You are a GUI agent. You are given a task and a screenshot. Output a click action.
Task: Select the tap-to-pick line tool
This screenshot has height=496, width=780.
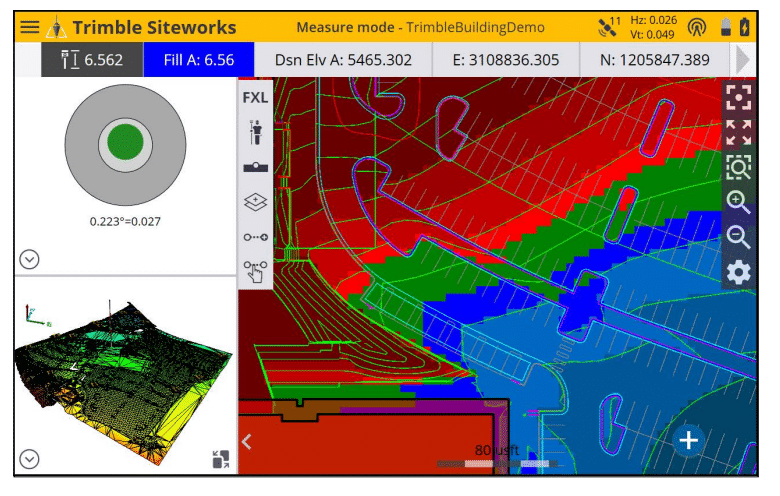tap(256, 272)
